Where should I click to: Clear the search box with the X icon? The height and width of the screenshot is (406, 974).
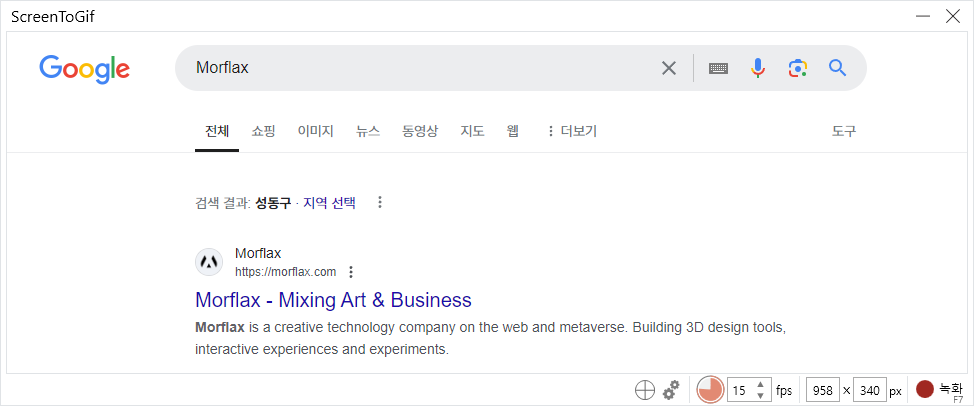(668, 68)
